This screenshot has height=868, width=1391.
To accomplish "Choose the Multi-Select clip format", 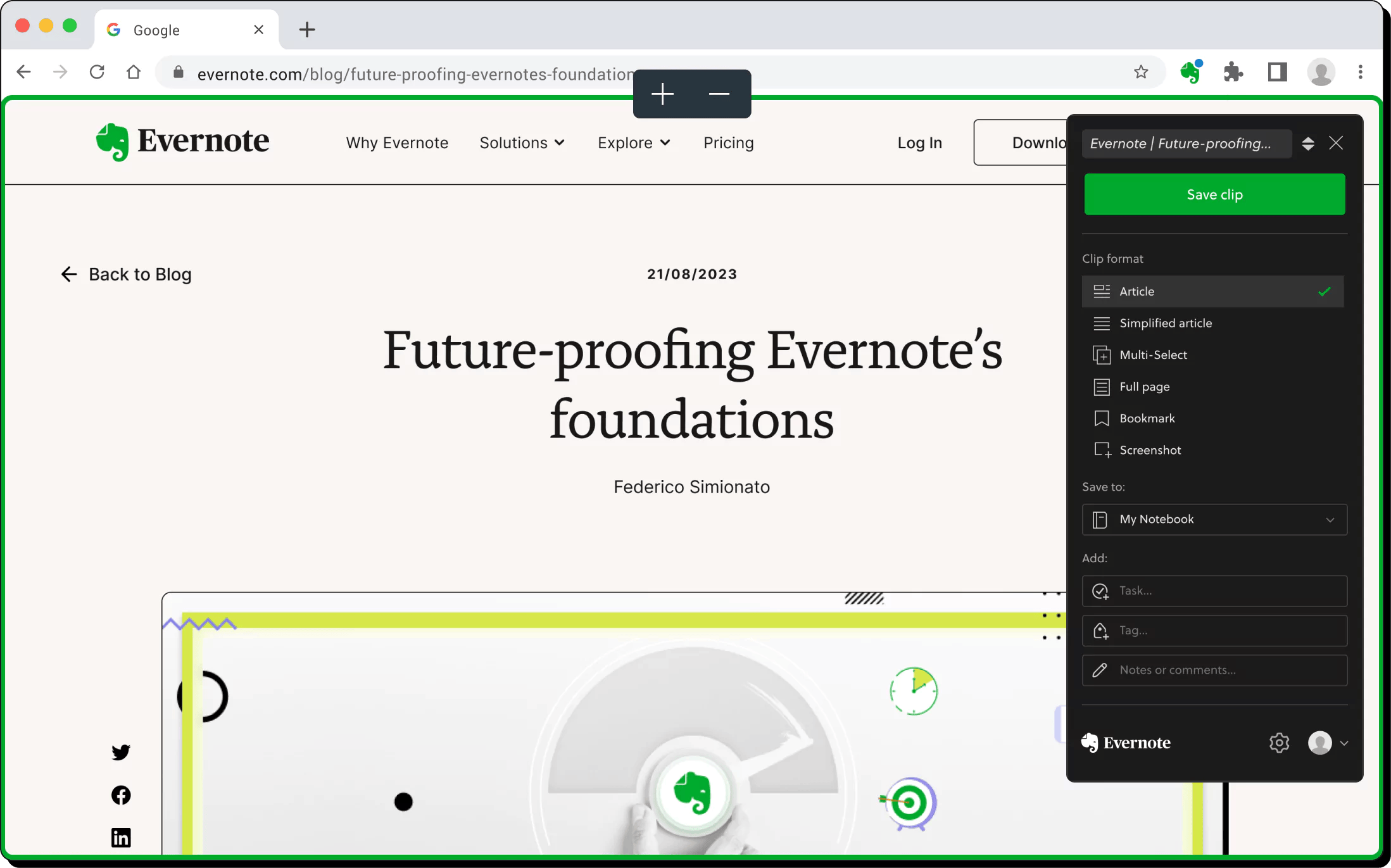I will click(1153, 355).
